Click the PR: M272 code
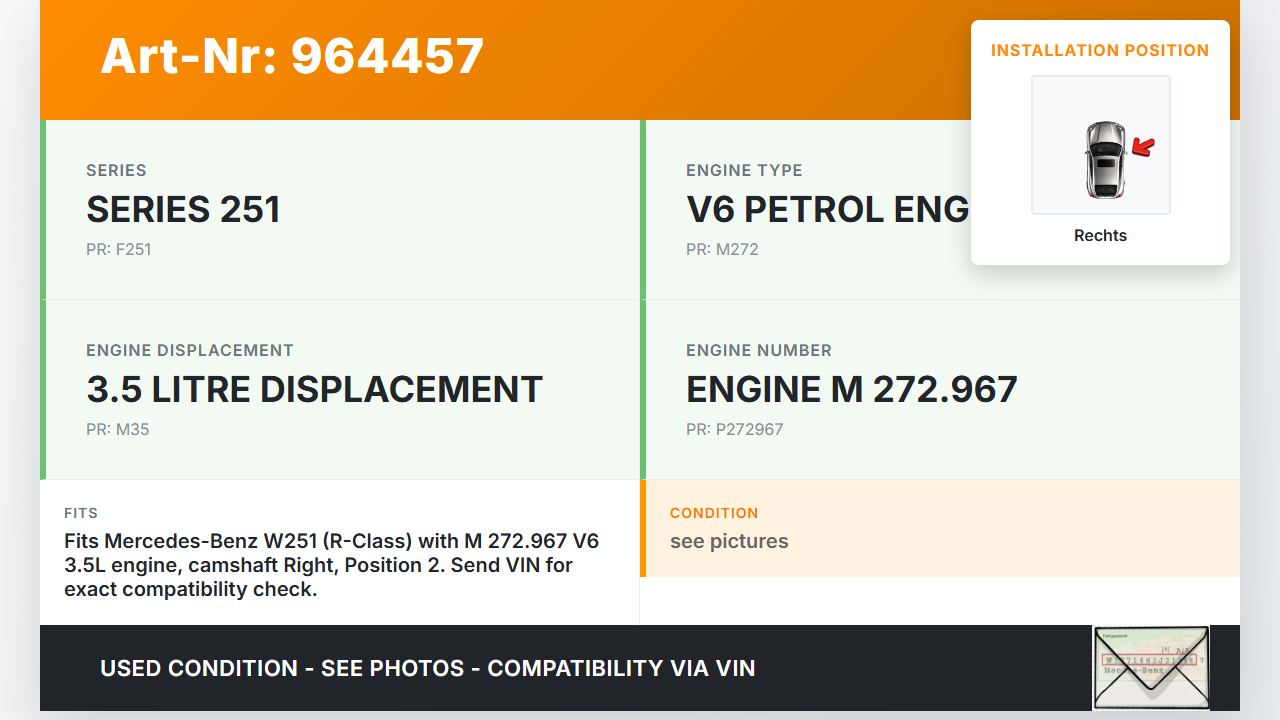The height and width of the screenshot is (720, 1280). coord(722,249)
